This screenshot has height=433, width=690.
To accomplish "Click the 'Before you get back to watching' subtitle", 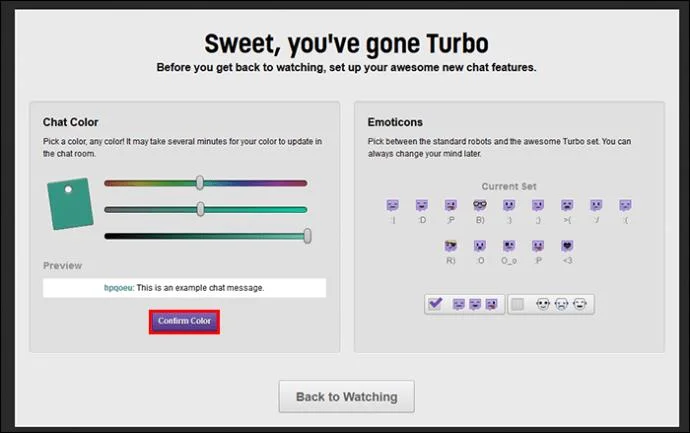I will [346, 67].
